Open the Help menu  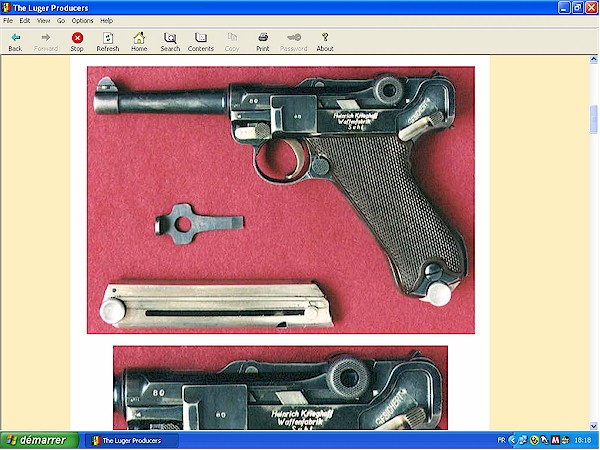(x=106, y=21)
